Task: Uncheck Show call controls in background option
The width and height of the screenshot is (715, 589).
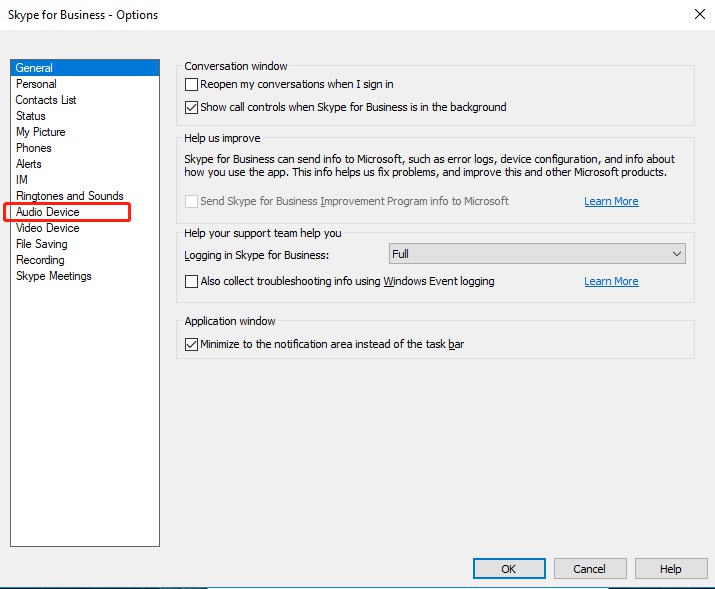Action: 192,107
